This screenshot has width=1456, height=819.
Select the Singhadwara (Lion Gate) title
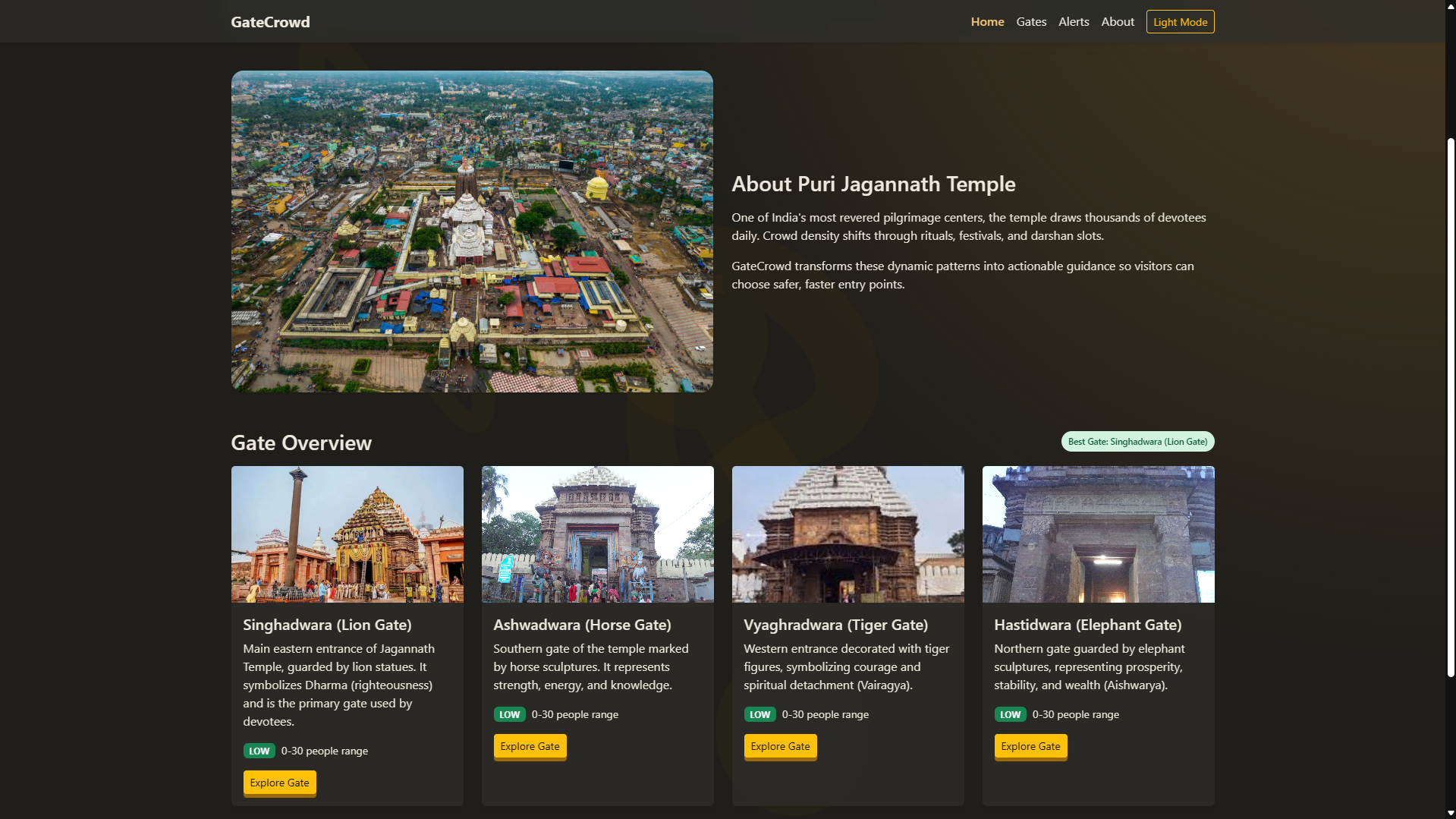(327, 625)
